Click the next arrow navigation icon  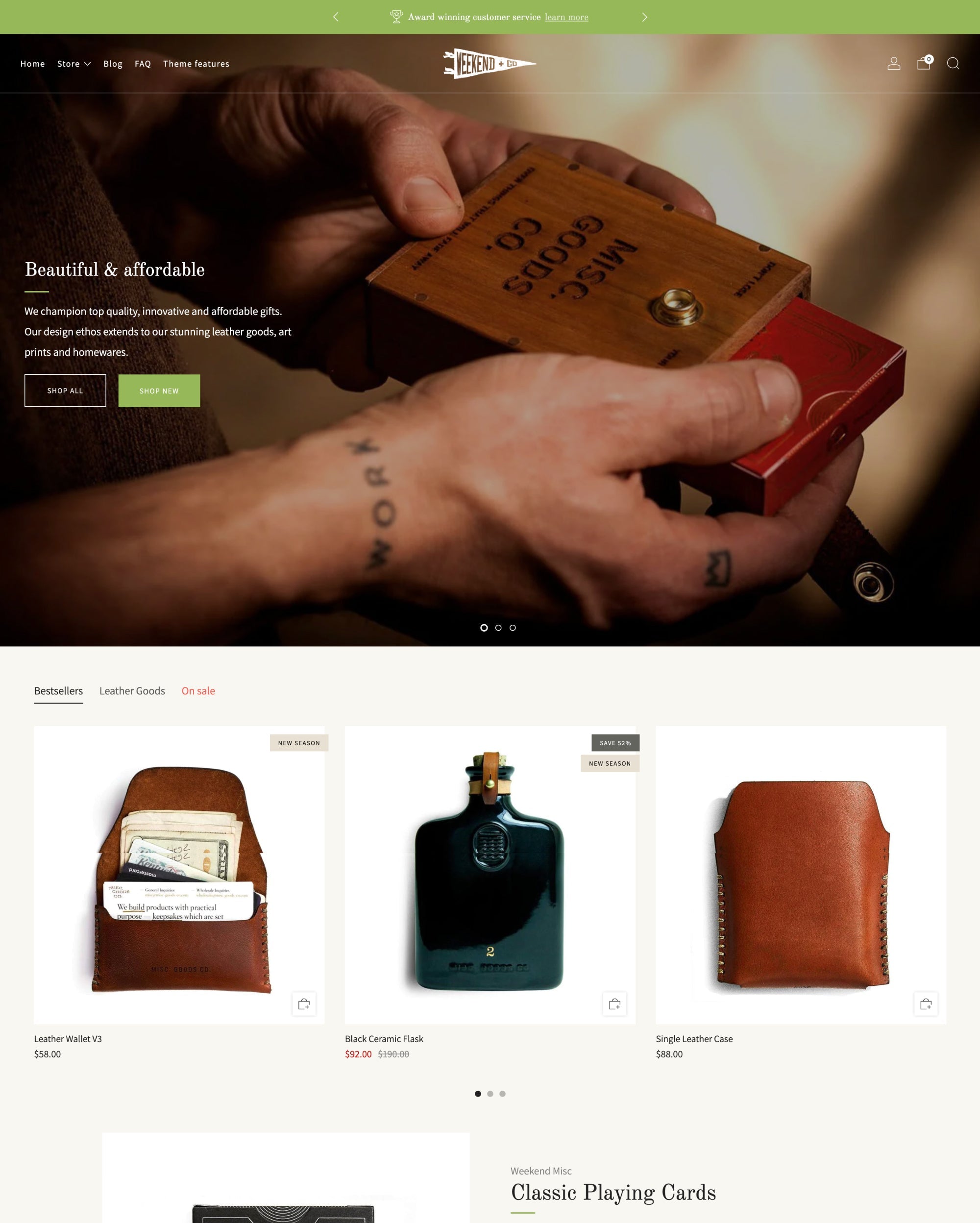(644, 17)
